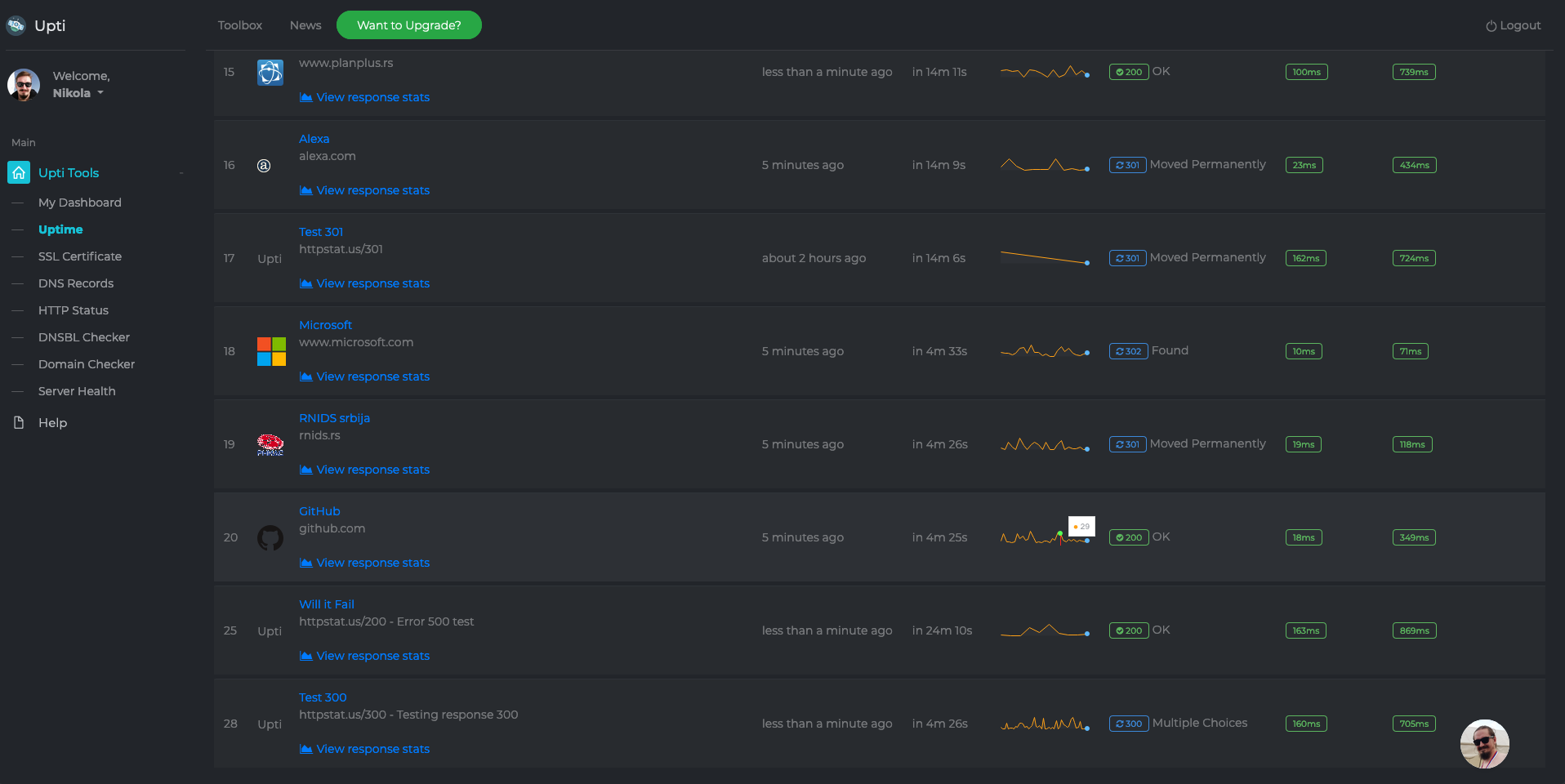The image size is (1565, 784).
Task: Open the Test 301 monitor link
Action: point(321,232)
